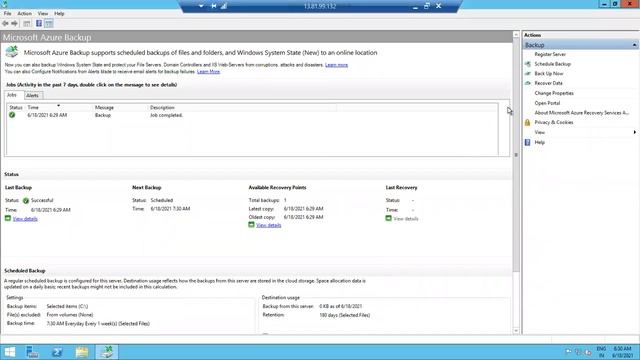Open View details under Available Recovery Points
Image resolution: width=640 pixels, height=360 pixels.
[269, 225]
